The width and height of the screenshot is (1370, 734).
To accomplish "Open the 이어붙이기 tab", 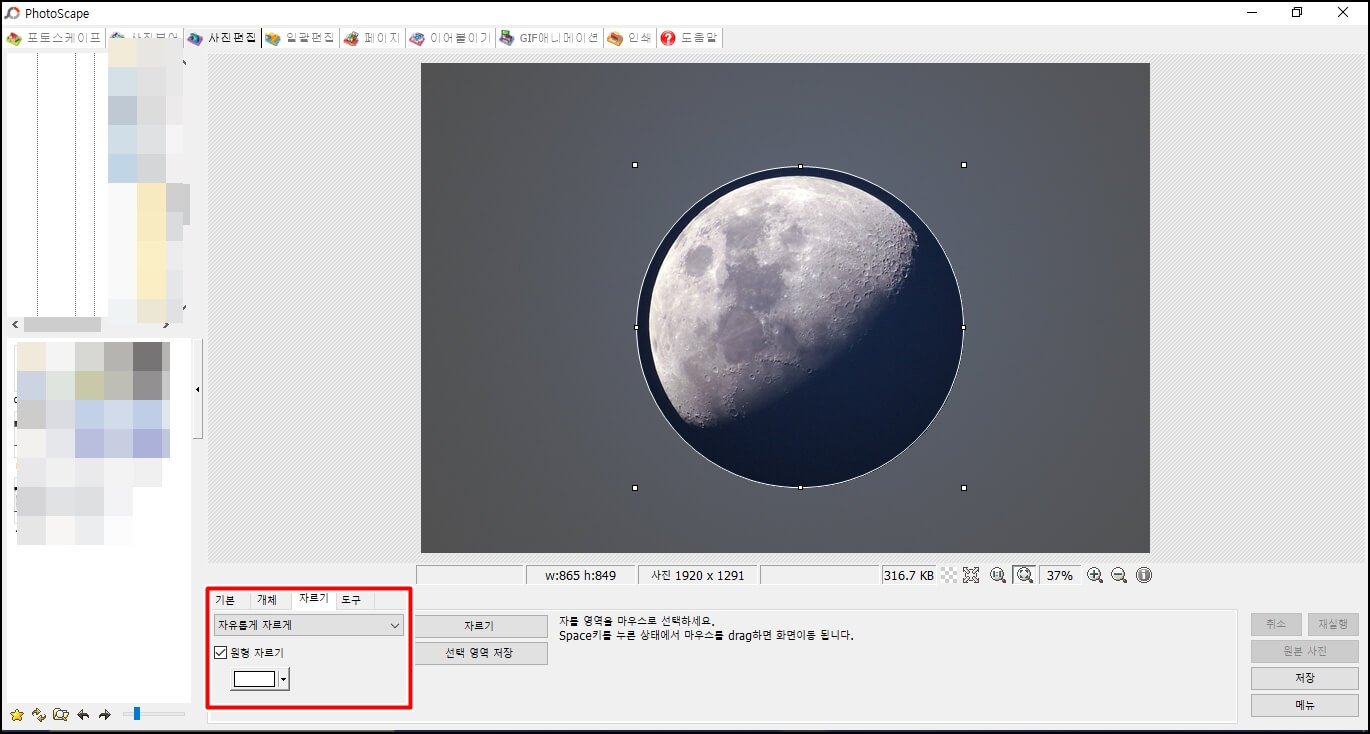I will point(450,38).
